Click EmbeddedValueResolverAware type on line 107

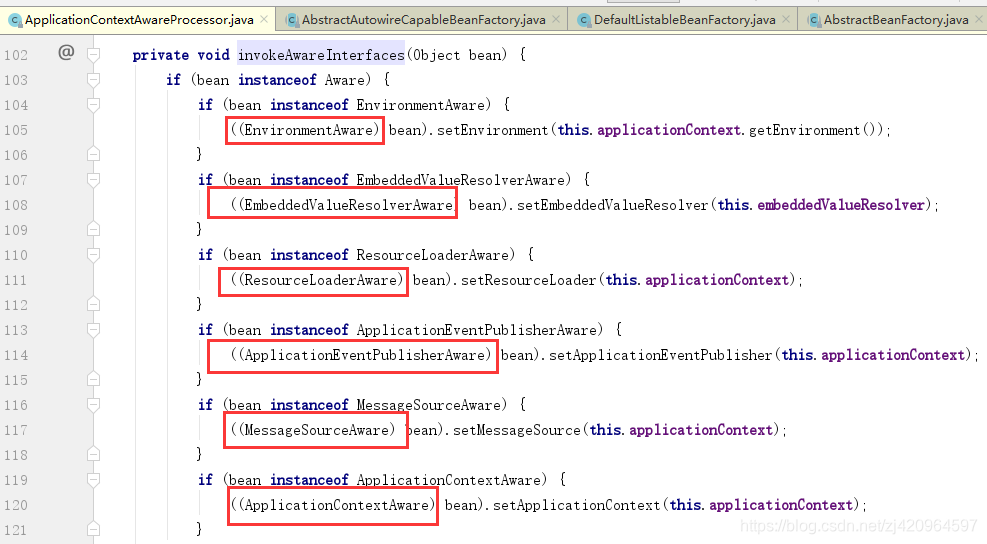[461, 180]
